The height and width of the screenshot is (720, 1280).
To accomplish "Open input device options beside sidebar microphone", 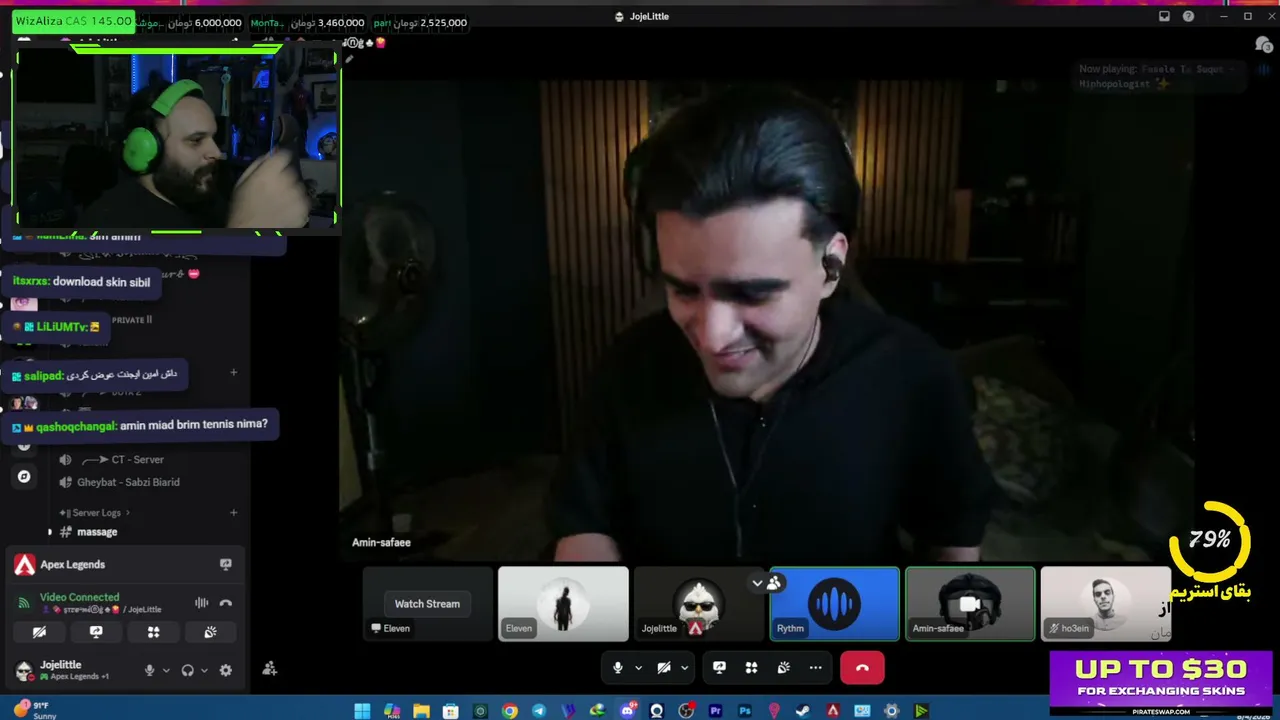I will (x=165, y=670).
